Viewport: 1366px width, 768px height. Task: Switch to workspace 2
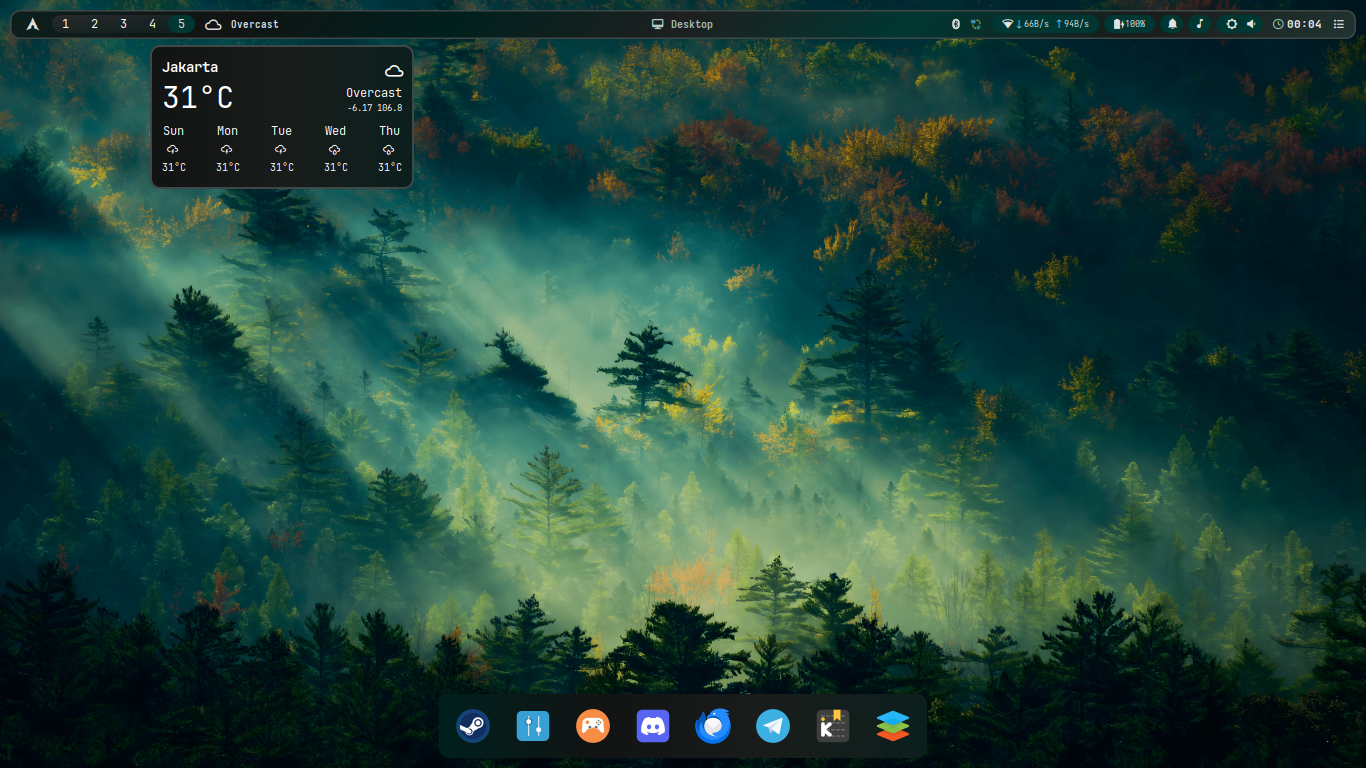click(95, 24)
